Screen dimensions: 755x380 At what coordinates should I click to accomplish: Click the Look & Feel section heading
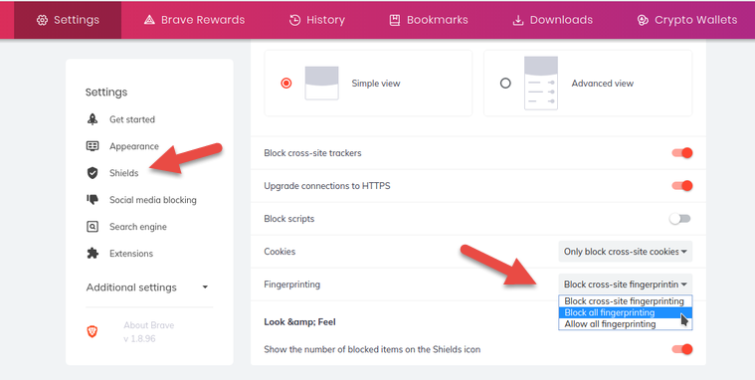pyautogui.click(x=299, y=322)
